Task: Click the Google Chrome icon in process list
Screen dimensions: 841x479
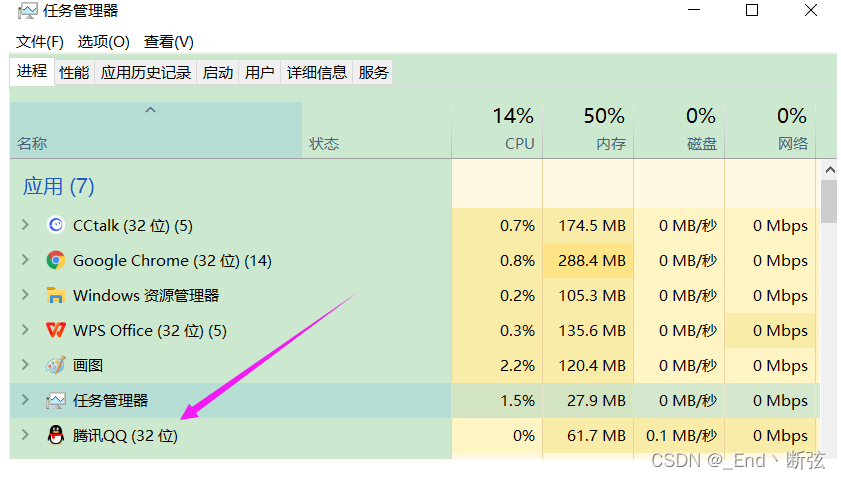Action: pyautogui.click(x=56, y=260)
